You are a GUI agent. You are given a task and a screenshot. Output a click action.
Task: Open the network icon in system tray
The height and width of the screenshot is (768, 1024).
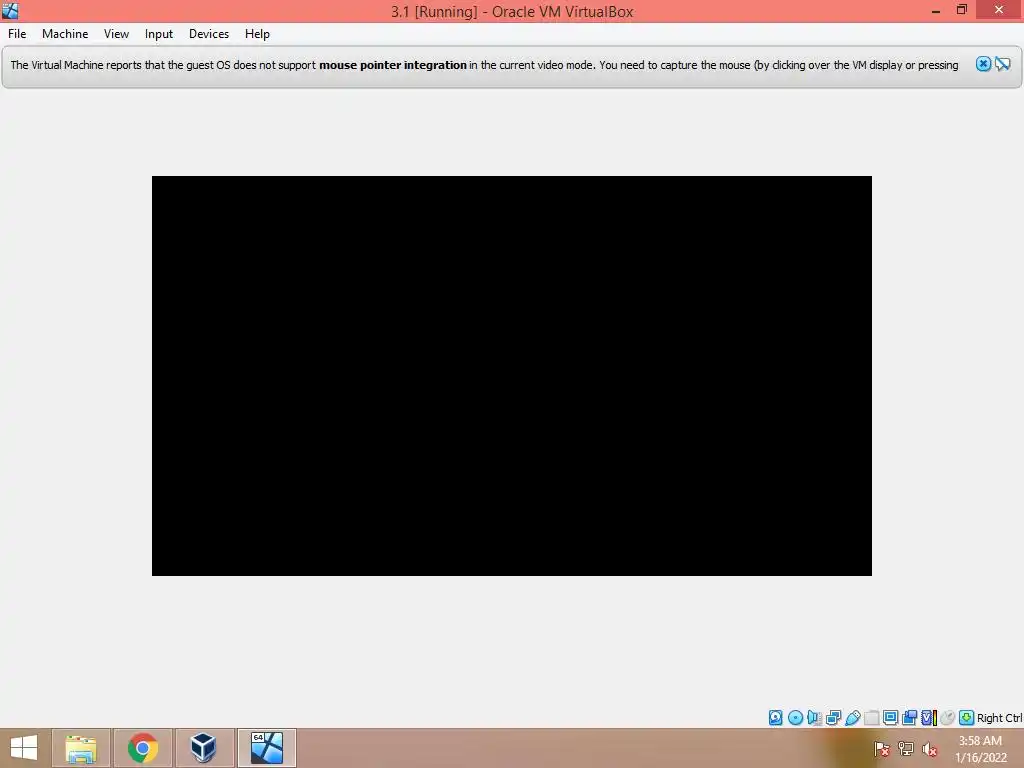click(906, 749)
